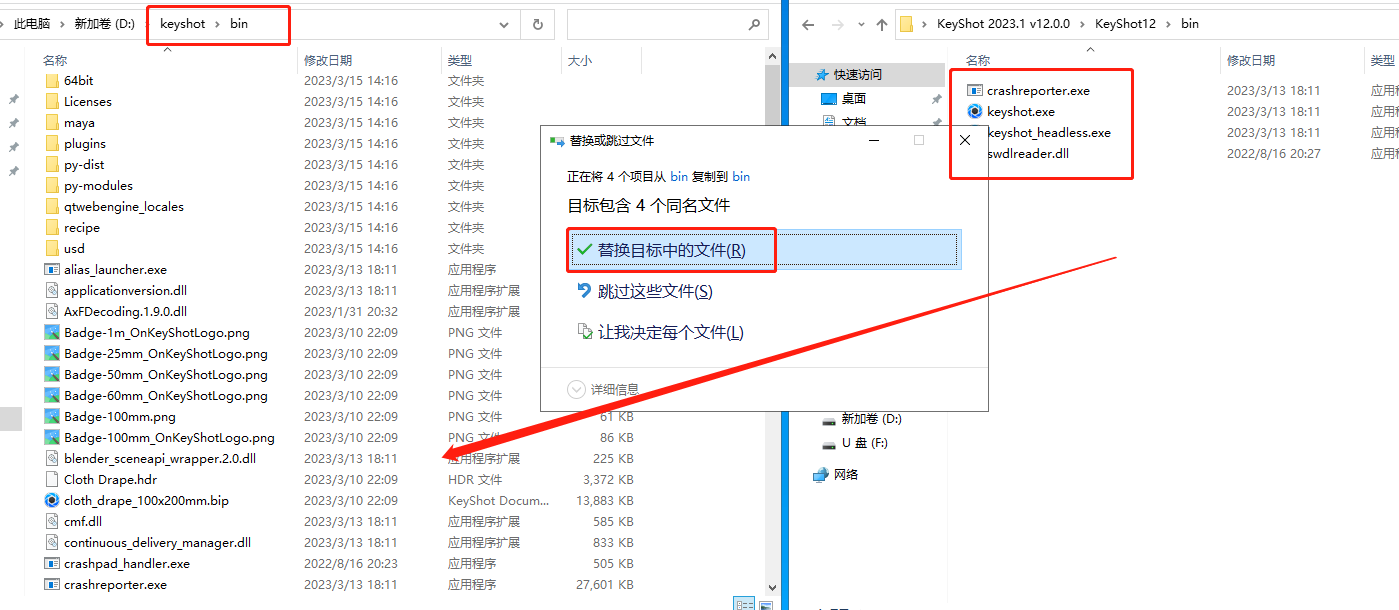Click the 新加卷 (D:) drive icon in sidebar
Image resolution: width=1399 pixels, height=610 pixels.
point(828,420)
